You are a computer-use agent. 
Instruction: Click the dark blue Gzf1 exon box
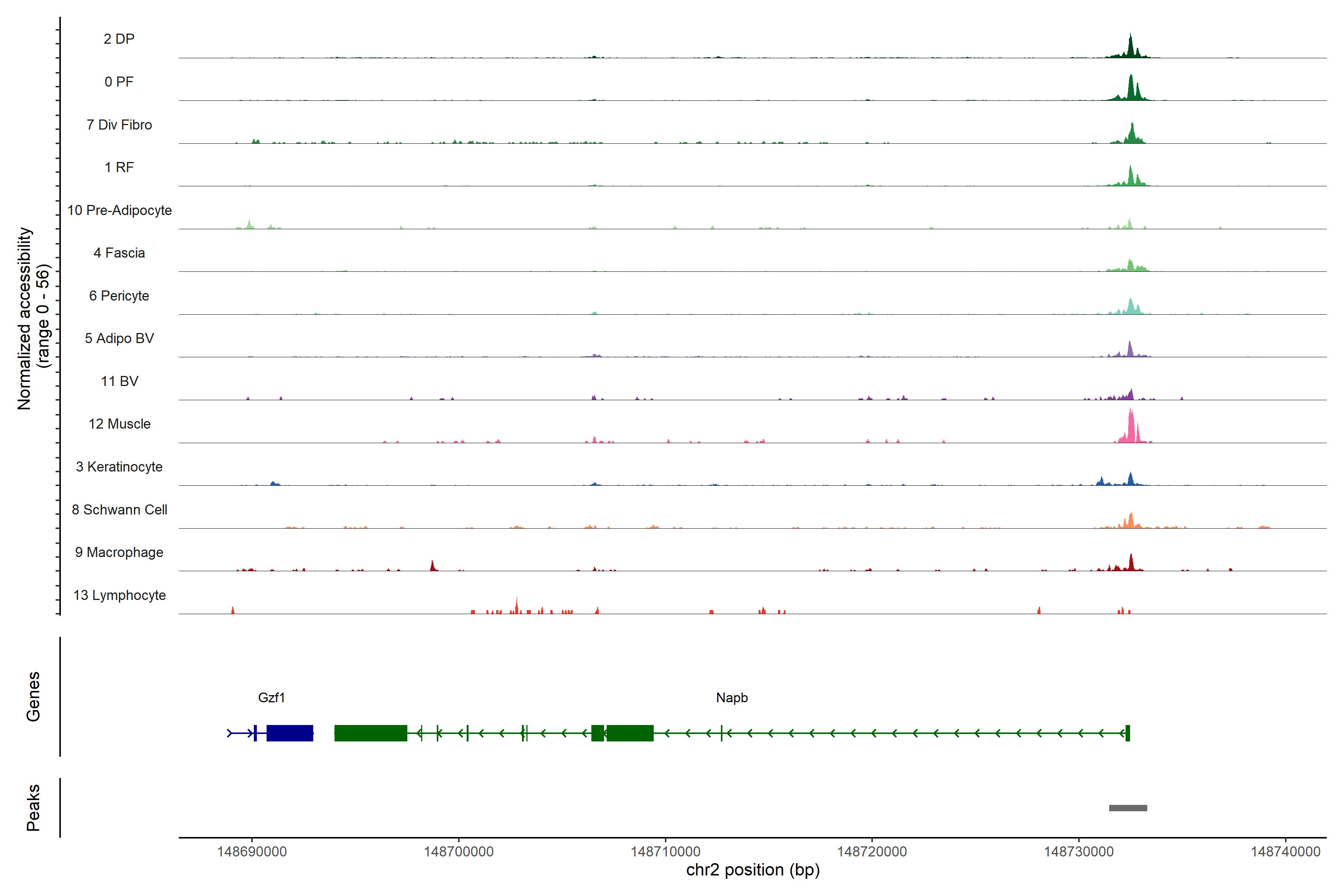[290, 733]
